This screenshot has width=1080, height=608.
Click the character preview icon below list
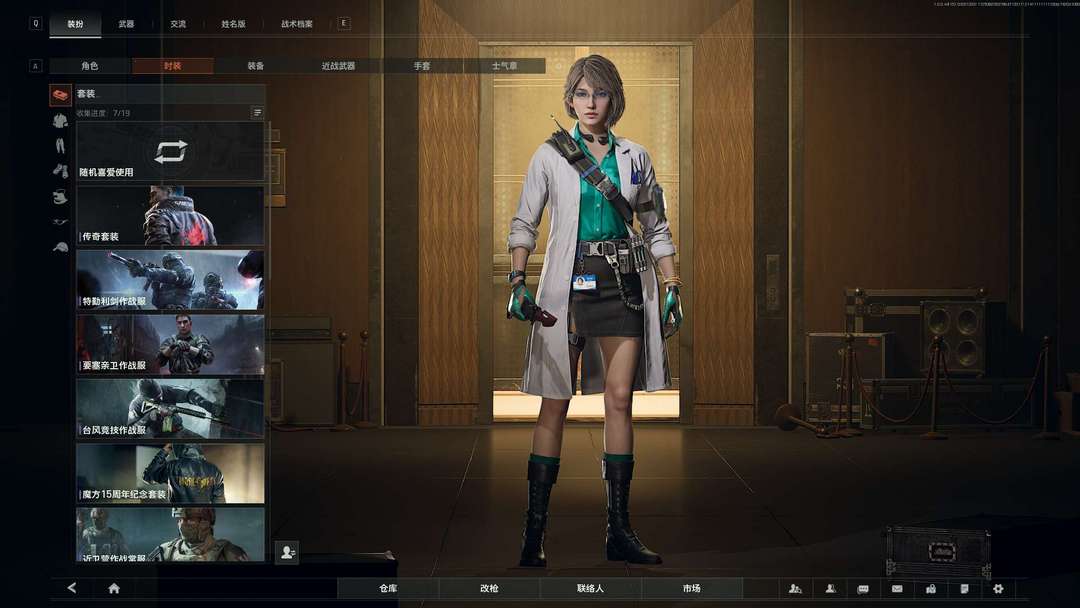287,552
